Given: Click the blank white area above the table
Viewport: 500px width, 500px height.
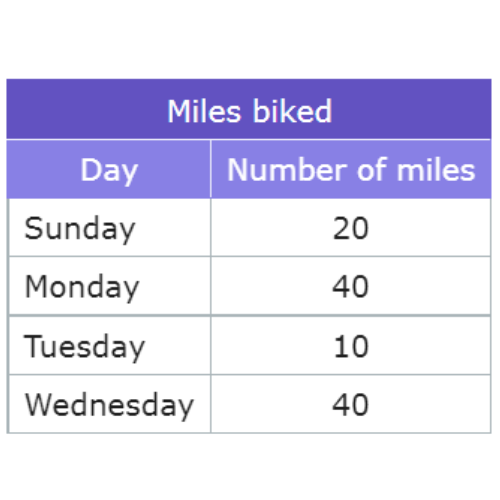Looking at the screenshot, I should pyautogui.click(x=250, y=38).
